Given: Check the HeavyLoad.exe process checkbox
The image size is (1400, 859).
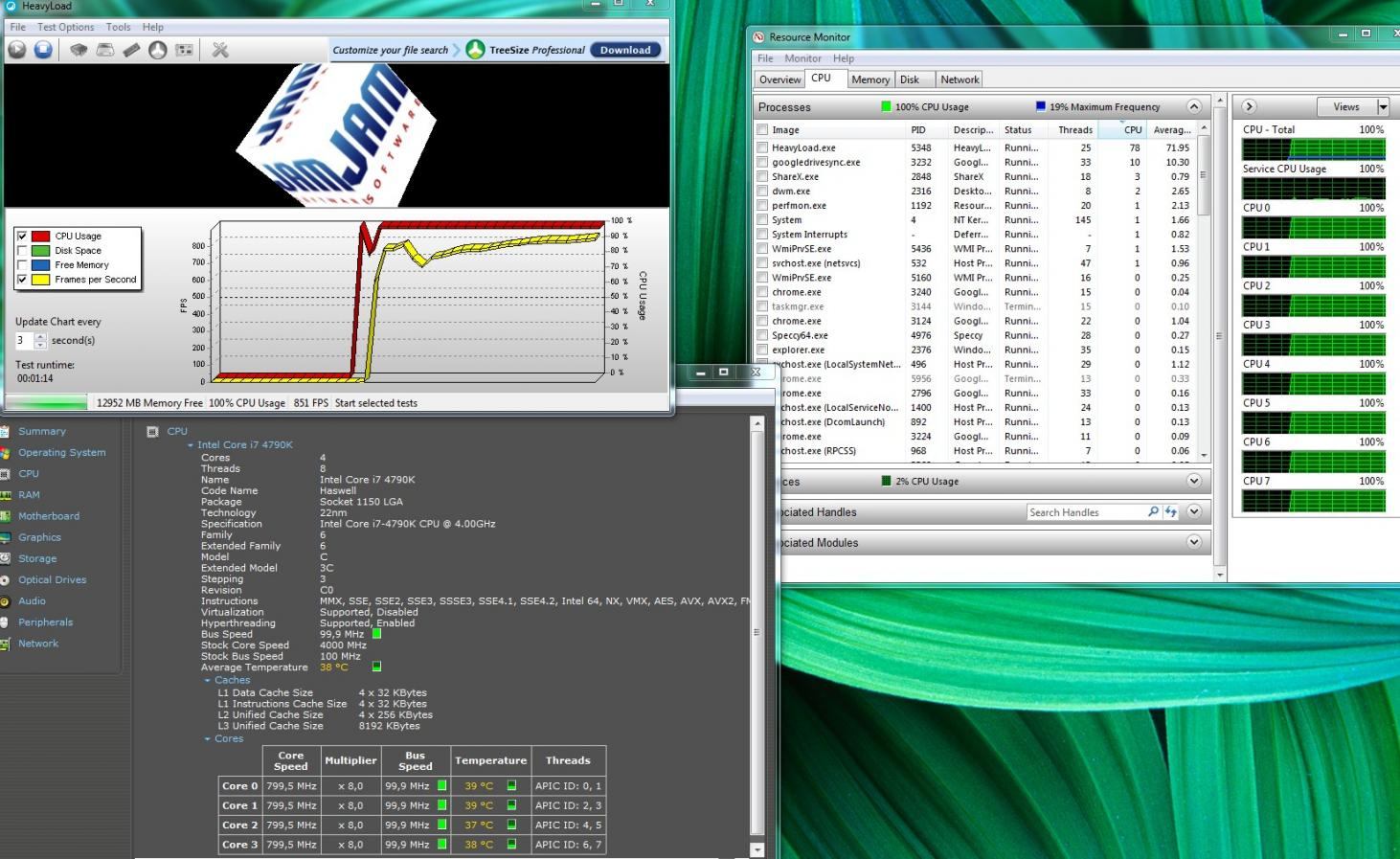Looking at the screenshot, I should pyautogui.click(x=762, y=148).
